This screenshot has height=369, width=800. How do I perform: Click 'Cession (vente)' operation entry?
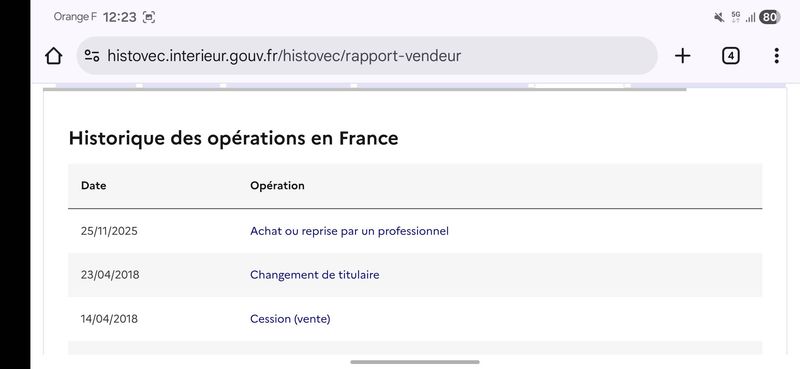pos(290,319)
